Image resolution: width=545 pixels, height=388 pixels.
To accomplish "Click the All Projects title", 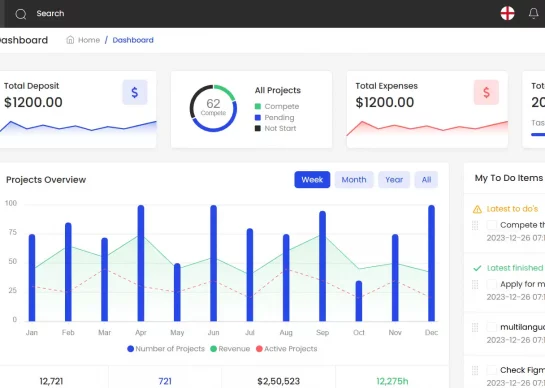I will click(x=278, y=90).
